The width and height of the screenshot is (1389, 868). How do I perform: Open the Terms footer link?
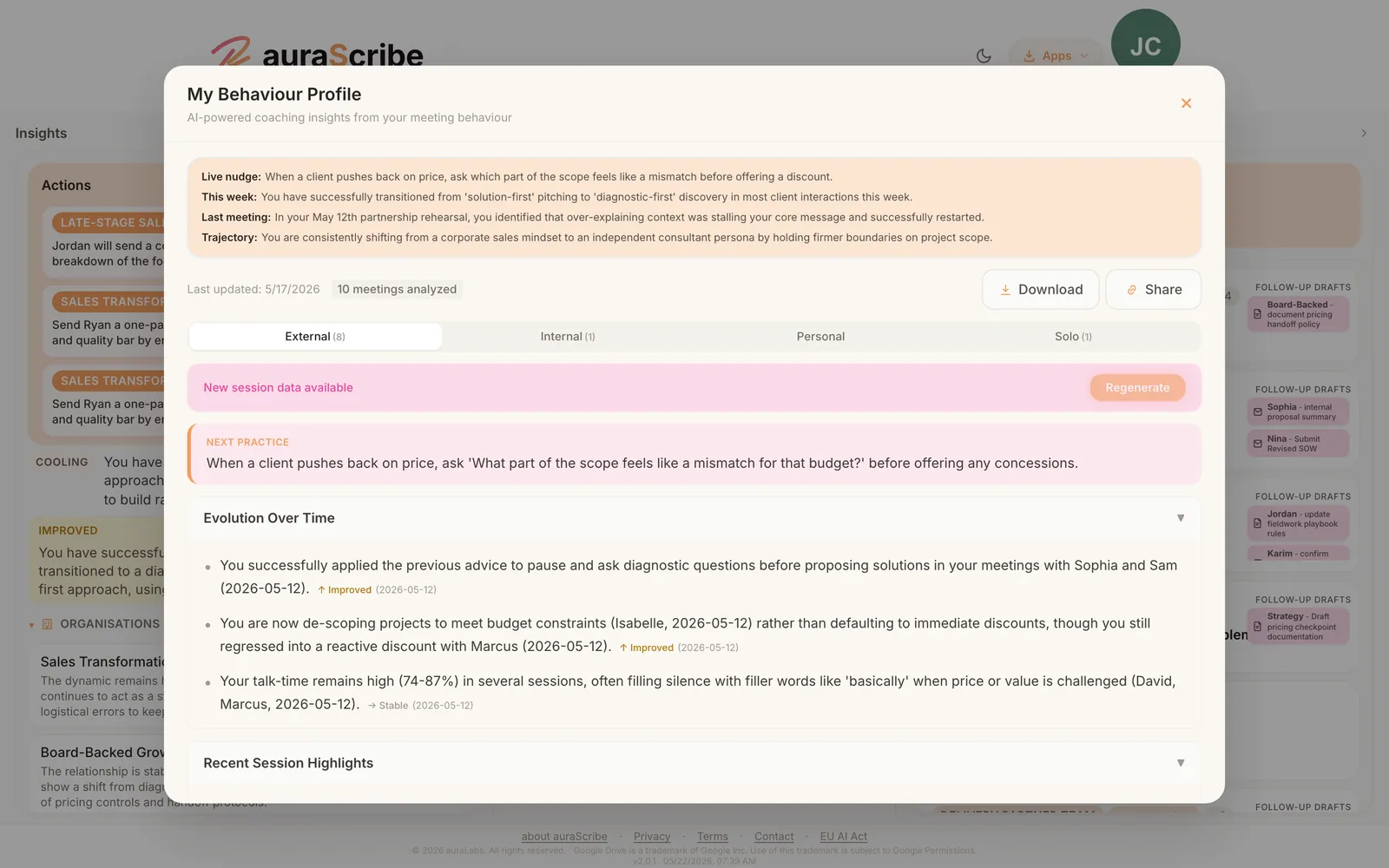(713, 837)
